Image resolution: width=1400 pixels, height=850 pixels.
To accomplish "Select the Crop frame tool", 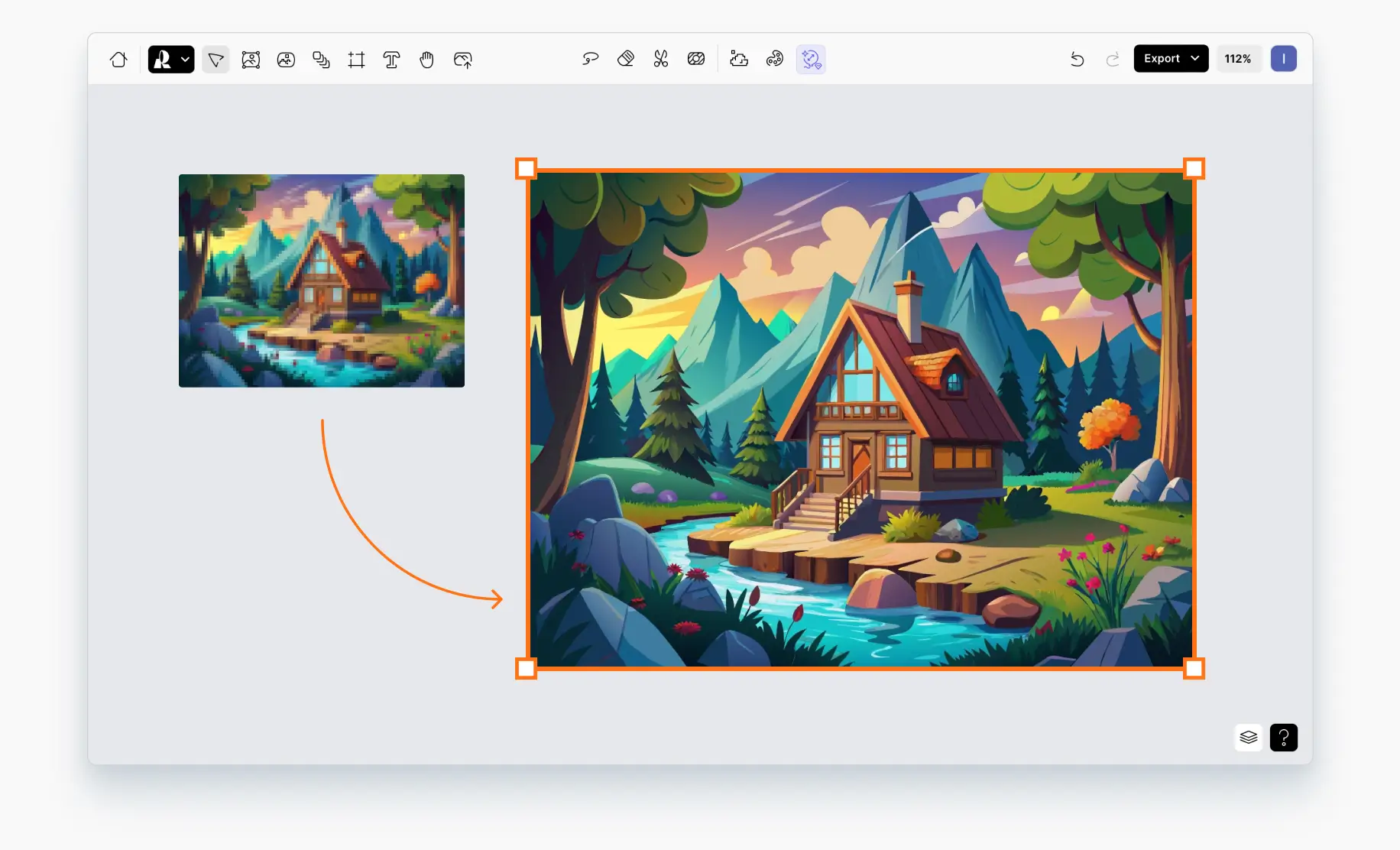I will tap(356, 59).
